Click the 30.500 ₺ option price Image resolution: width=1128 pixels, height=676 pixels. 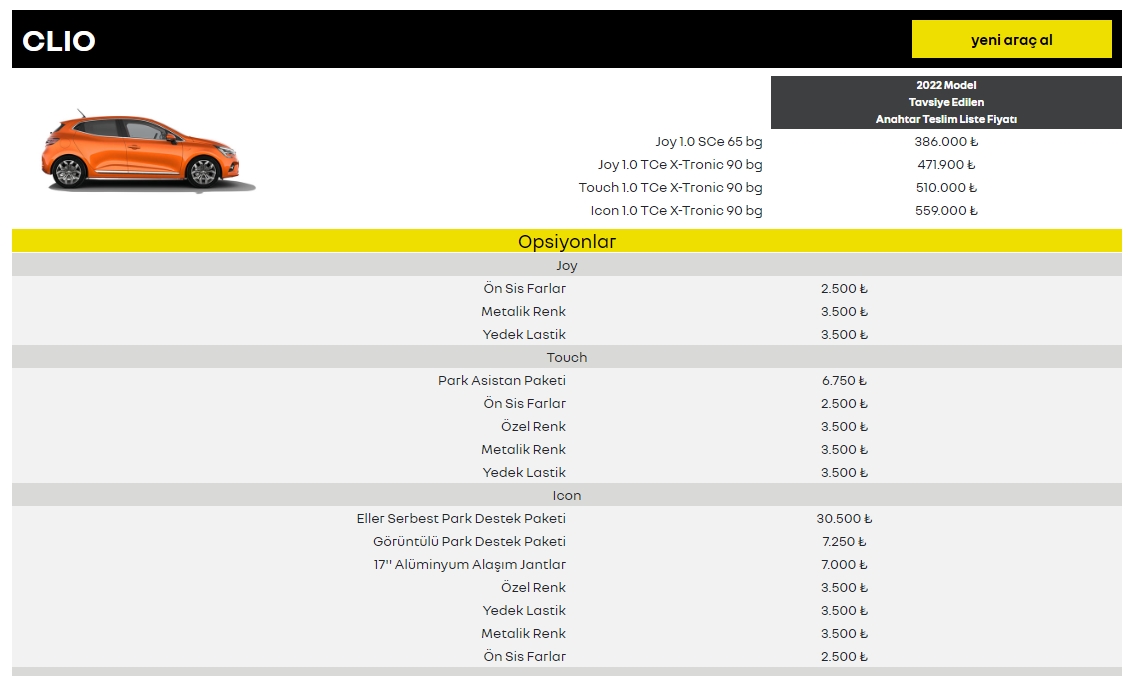pyautogui.click(x=844, y=519)
